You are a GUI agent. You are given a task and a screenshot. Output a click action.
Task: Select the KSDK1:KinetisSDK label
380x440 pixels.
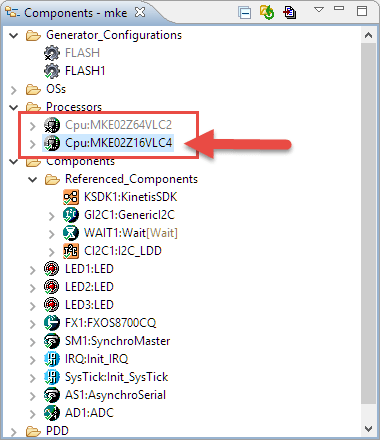[x=130, y=197]
